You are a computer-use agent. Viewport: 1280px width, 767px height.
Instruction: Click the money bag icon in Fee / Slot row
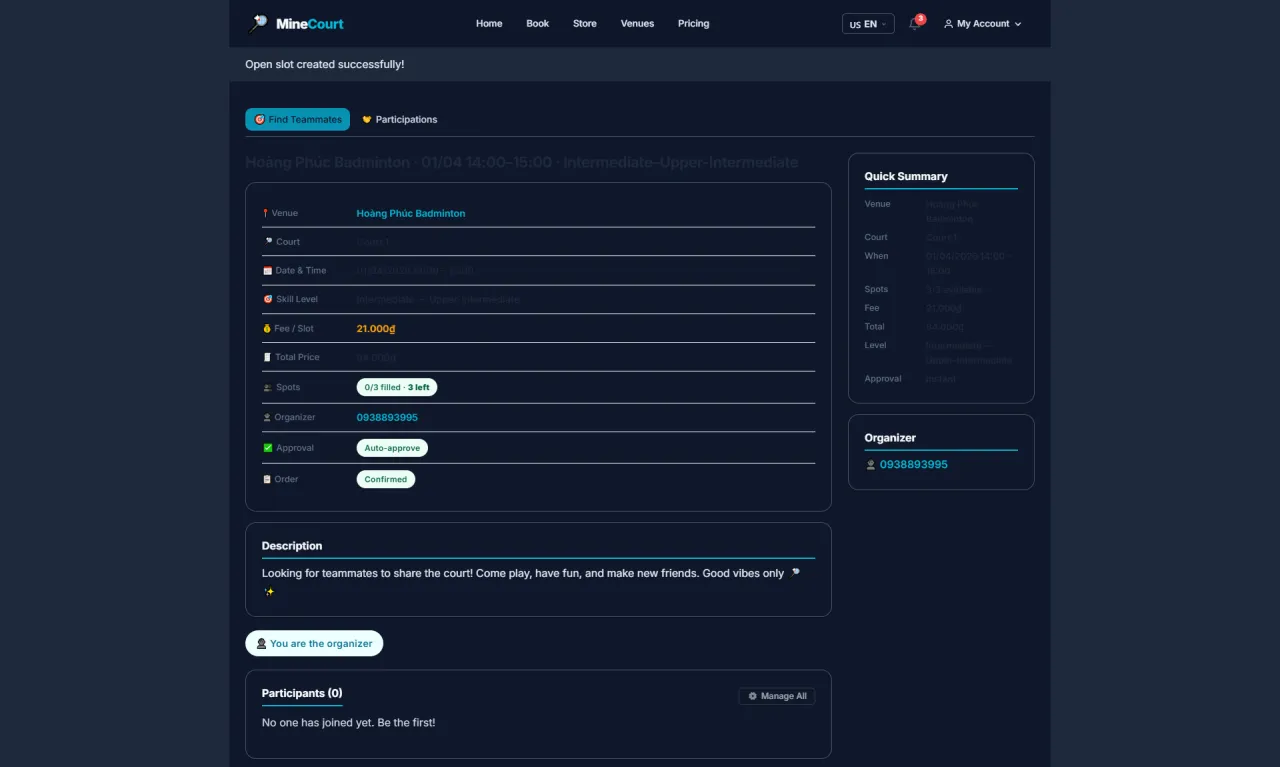point(268,328)
